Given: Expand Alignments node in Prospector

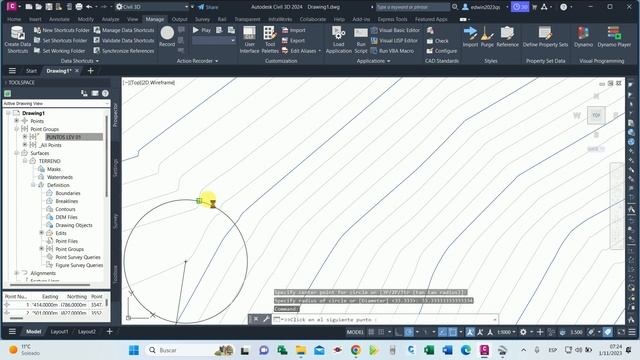Looking at the screenshot, I should point(17,273).
